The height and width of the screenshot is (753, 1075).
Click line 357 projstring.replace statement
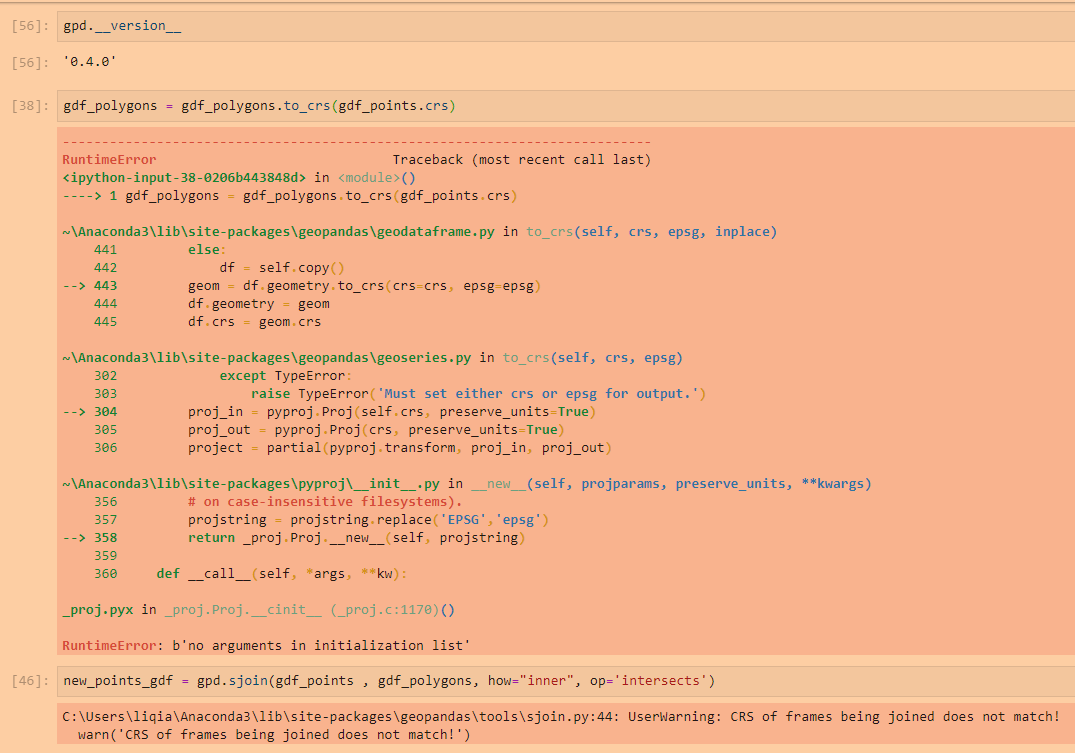322,520
